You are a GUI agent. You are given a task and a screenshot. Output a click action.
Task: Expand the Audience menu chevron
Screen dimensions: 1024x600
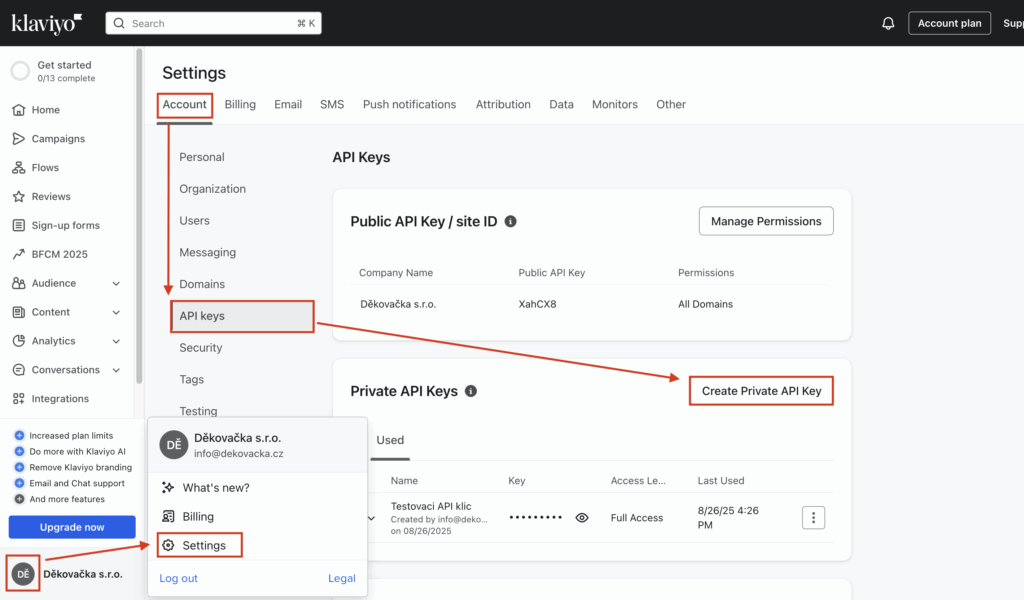click(x=116, y=283)
